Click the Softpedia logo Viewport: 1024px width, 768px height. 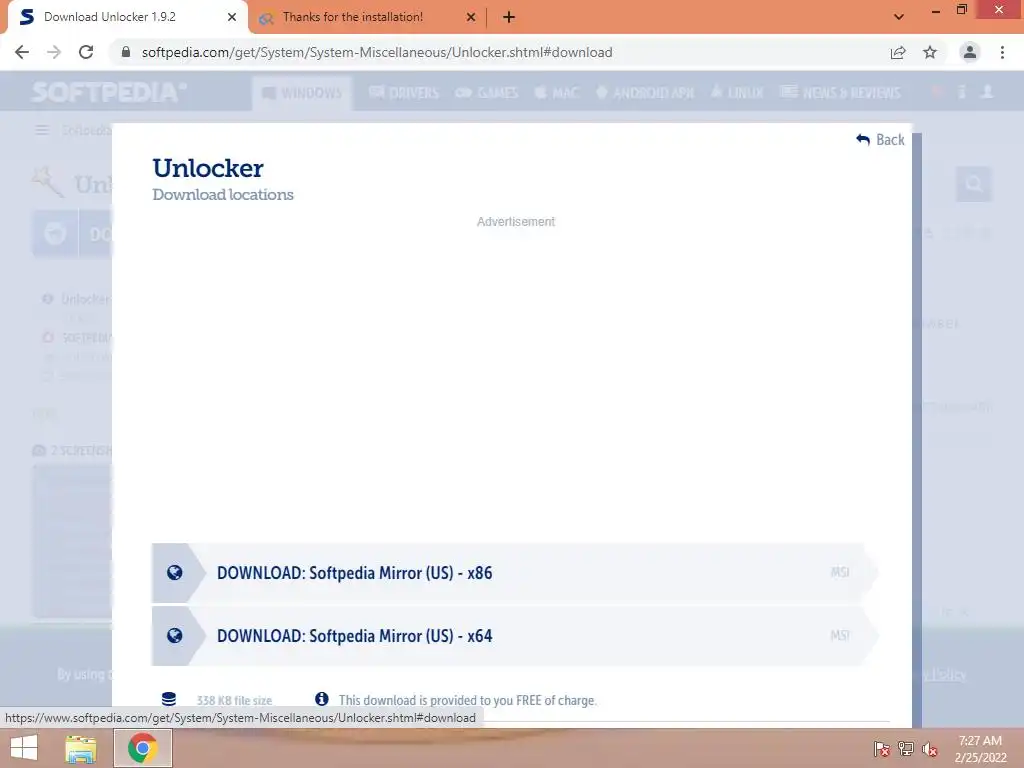click(x=109, y=92)
